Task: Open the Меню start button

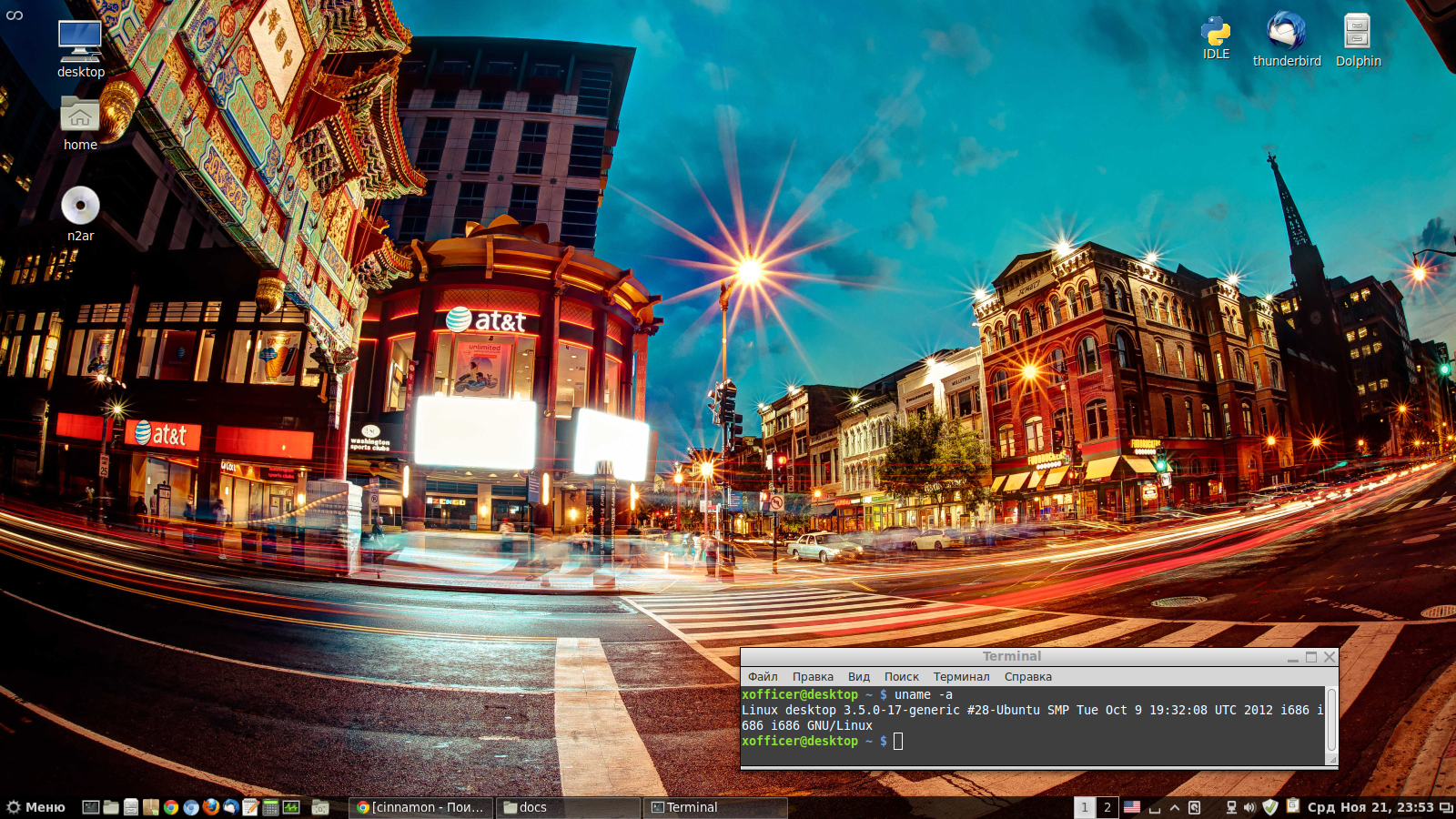Action: click(36, 807)
